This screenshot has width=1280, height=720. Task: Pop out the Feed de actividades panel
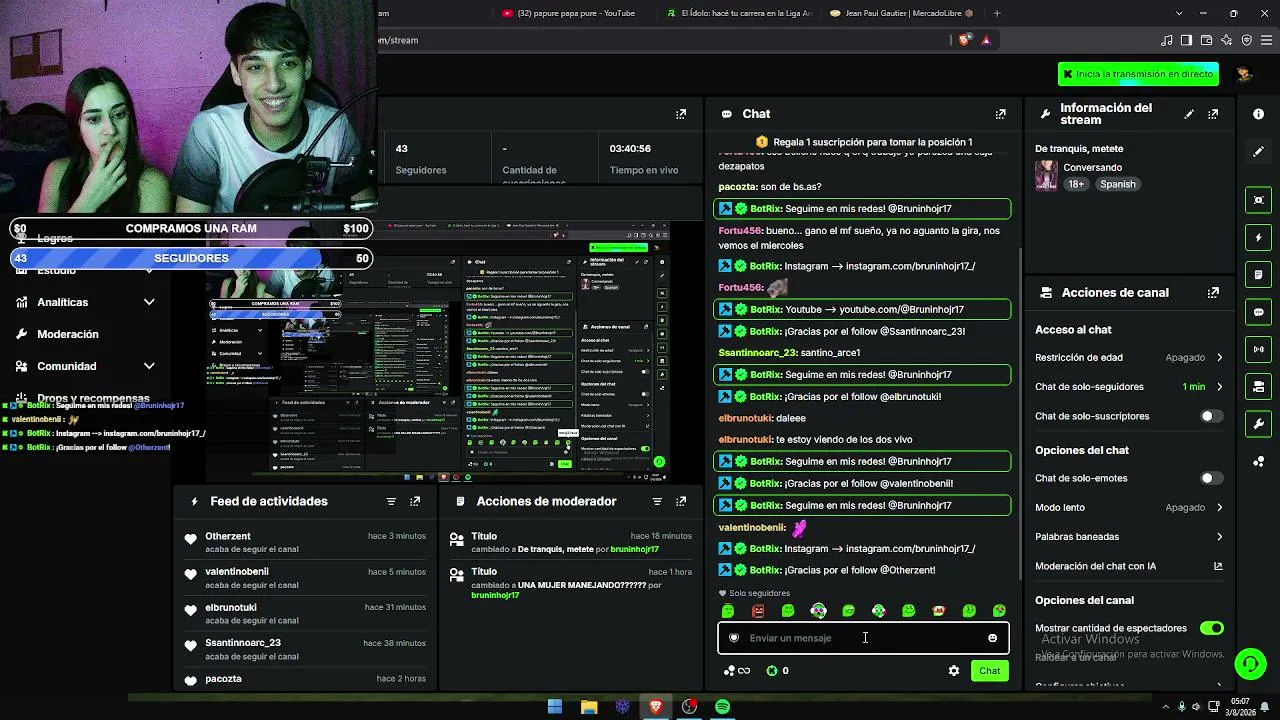pyautogui.click(x=415, y=502)
